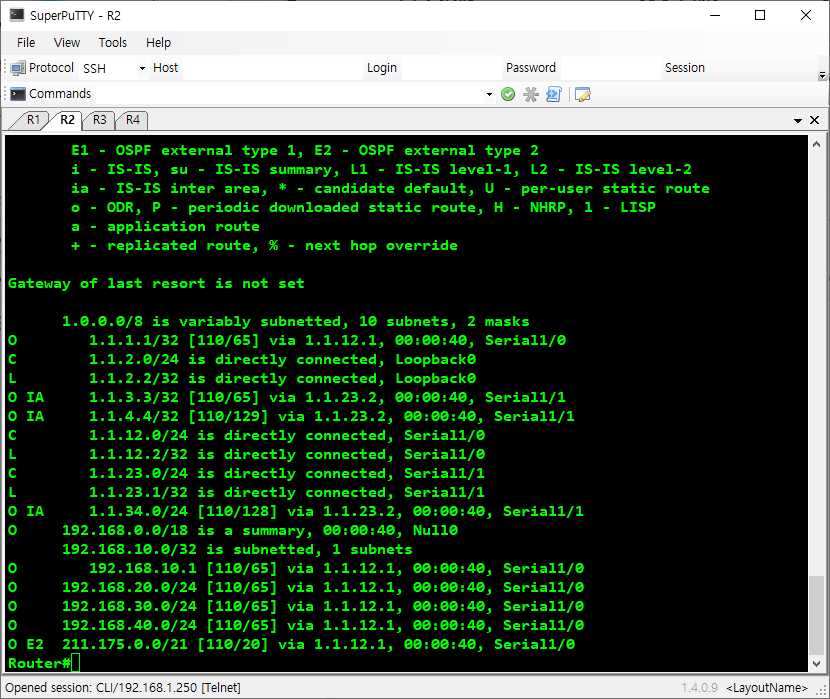This screenshot has height=699, width=830.
Task: Switch to the R4 tab
Action: [x=132, y=120]
